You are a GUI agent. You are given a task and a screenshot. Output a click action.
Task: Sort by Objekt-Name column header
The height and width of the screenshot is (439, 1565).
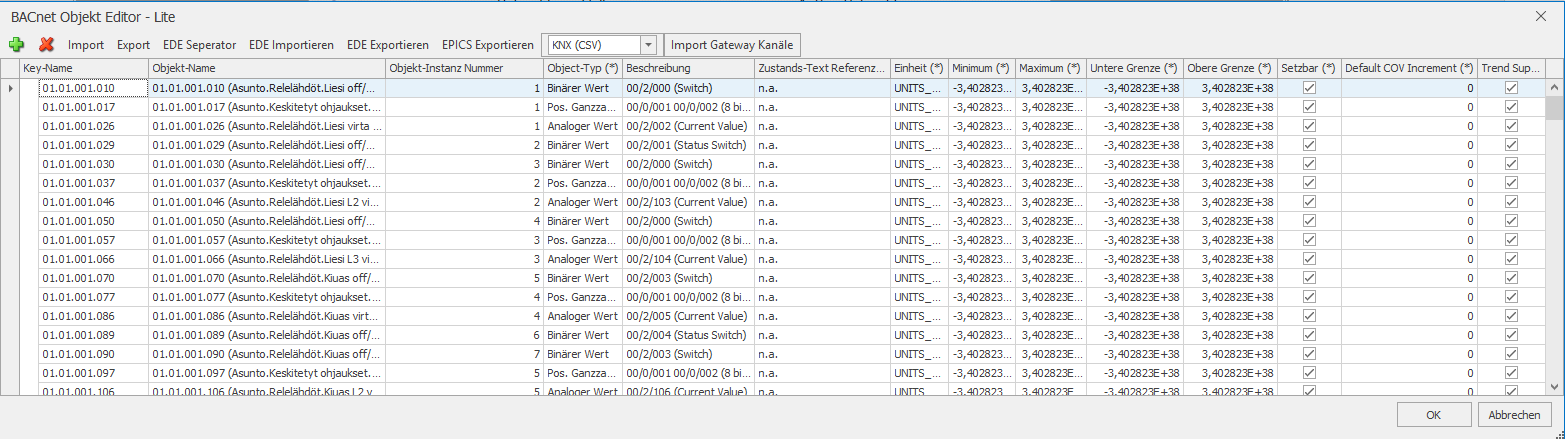click(267, 68)
